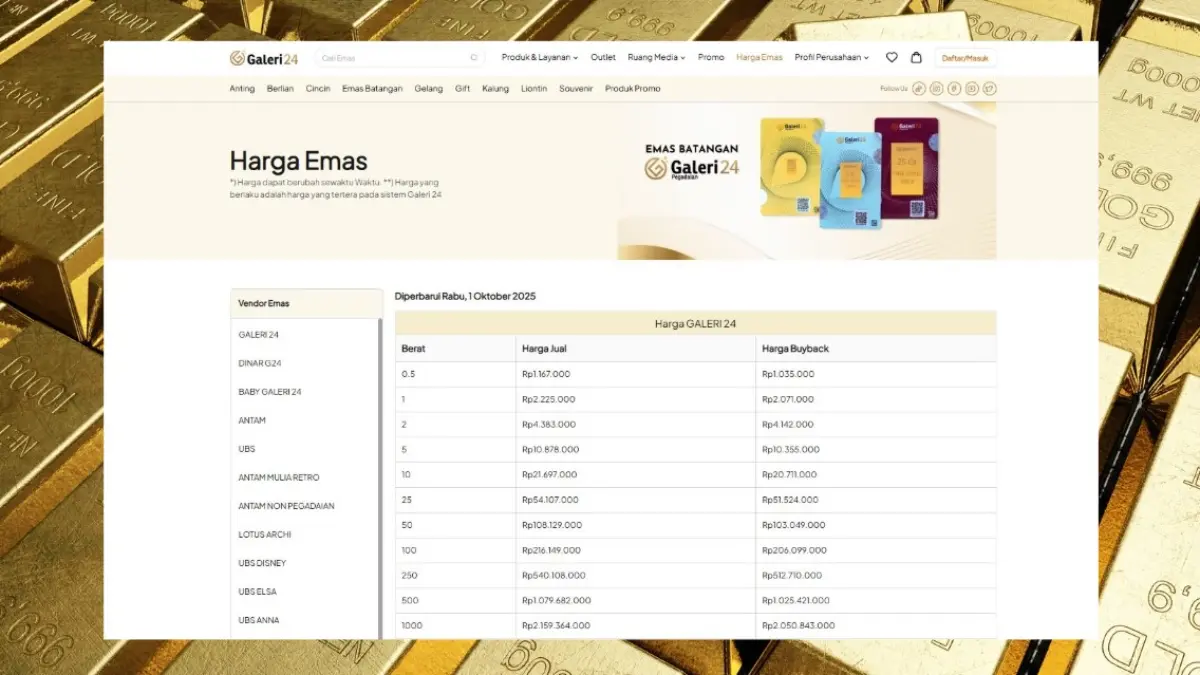Select ANTAM in vendor list
This screenshot has height=675, width=1200.
[252, 421]
